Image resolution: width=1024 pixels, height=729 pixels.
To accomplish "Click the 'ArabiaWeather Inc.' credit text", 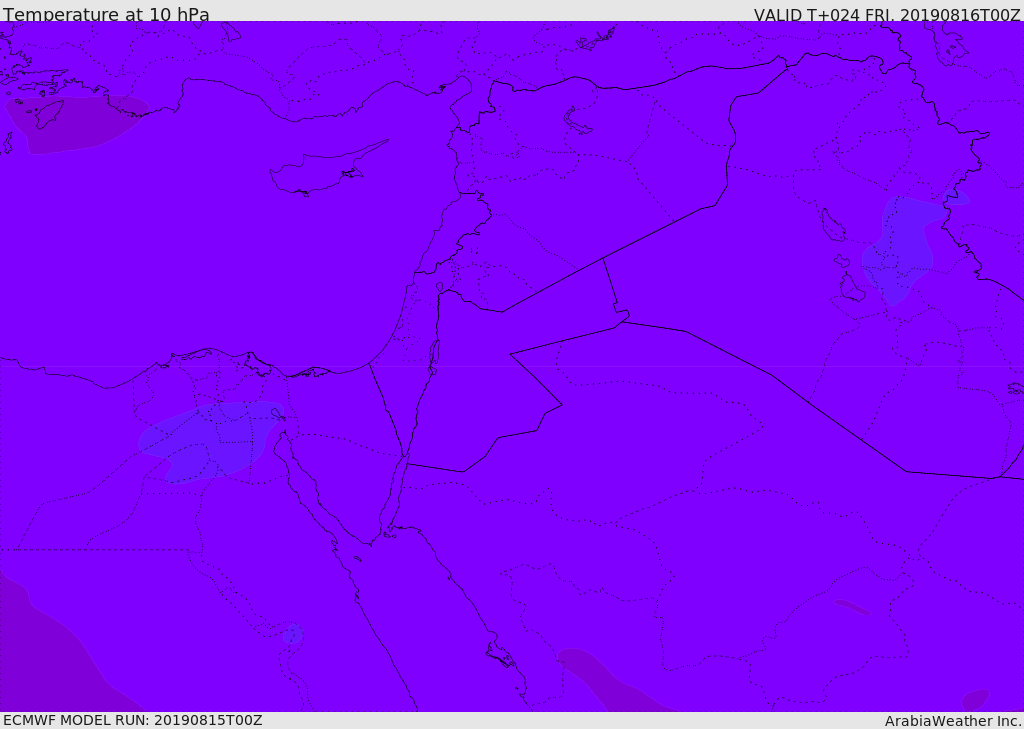I will [952, 721].
